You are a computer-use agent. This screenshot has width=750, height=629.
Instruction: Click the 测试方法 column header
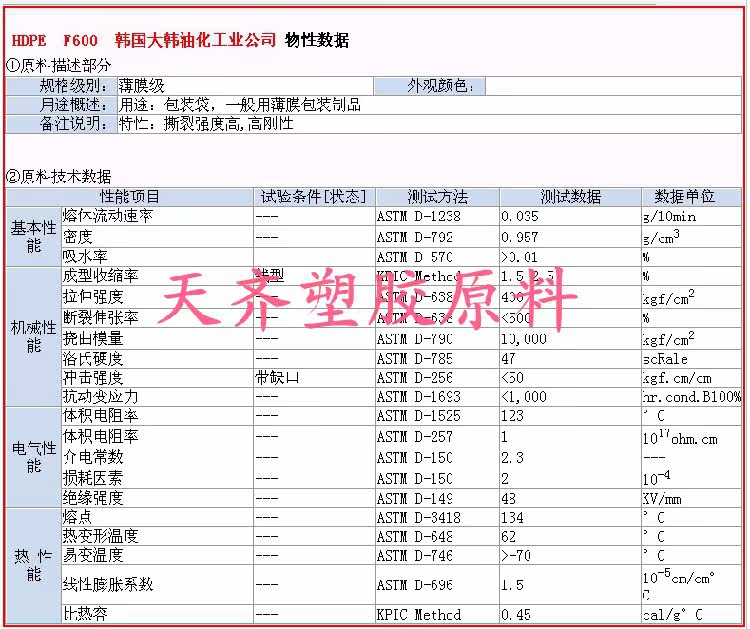point(437,197)
